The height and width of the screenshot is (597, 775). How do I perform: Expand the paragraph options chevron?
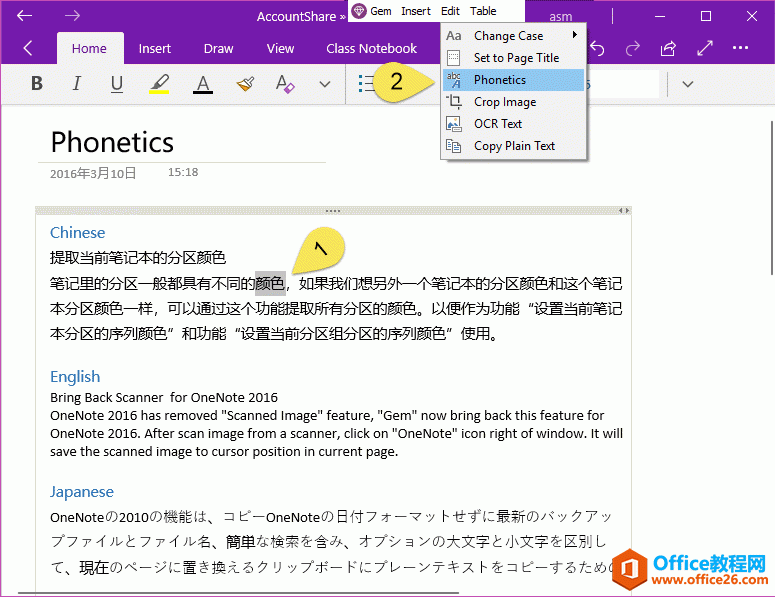688,84
